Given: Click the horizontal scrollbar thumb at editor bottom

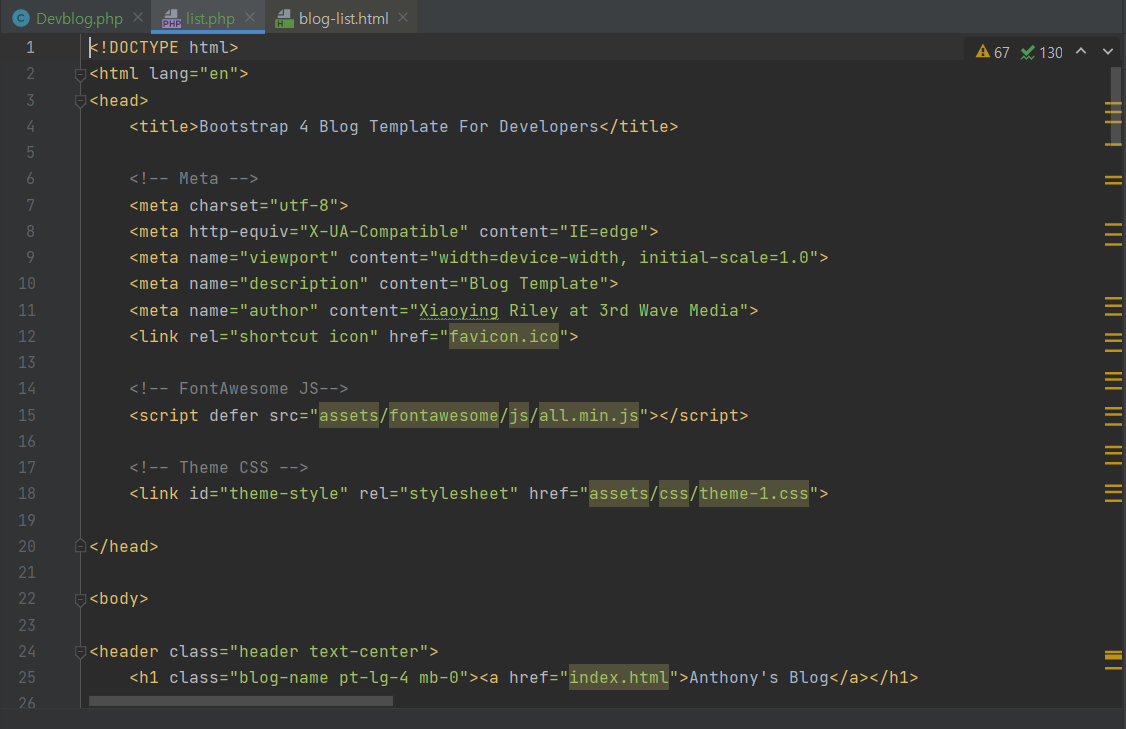Looking at the screenshot, I should (x=241, y=700).
